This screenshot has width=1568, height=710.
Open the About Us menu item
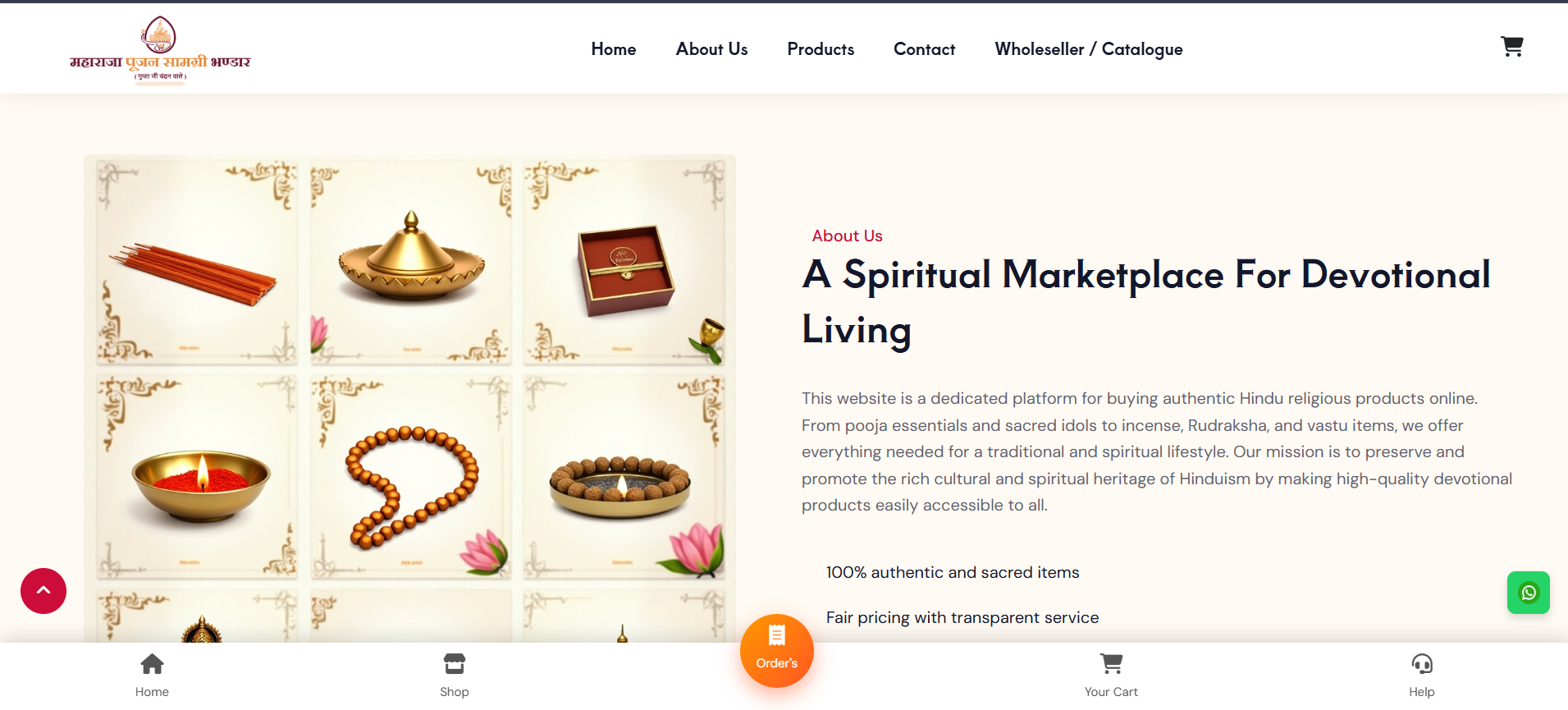711,49
